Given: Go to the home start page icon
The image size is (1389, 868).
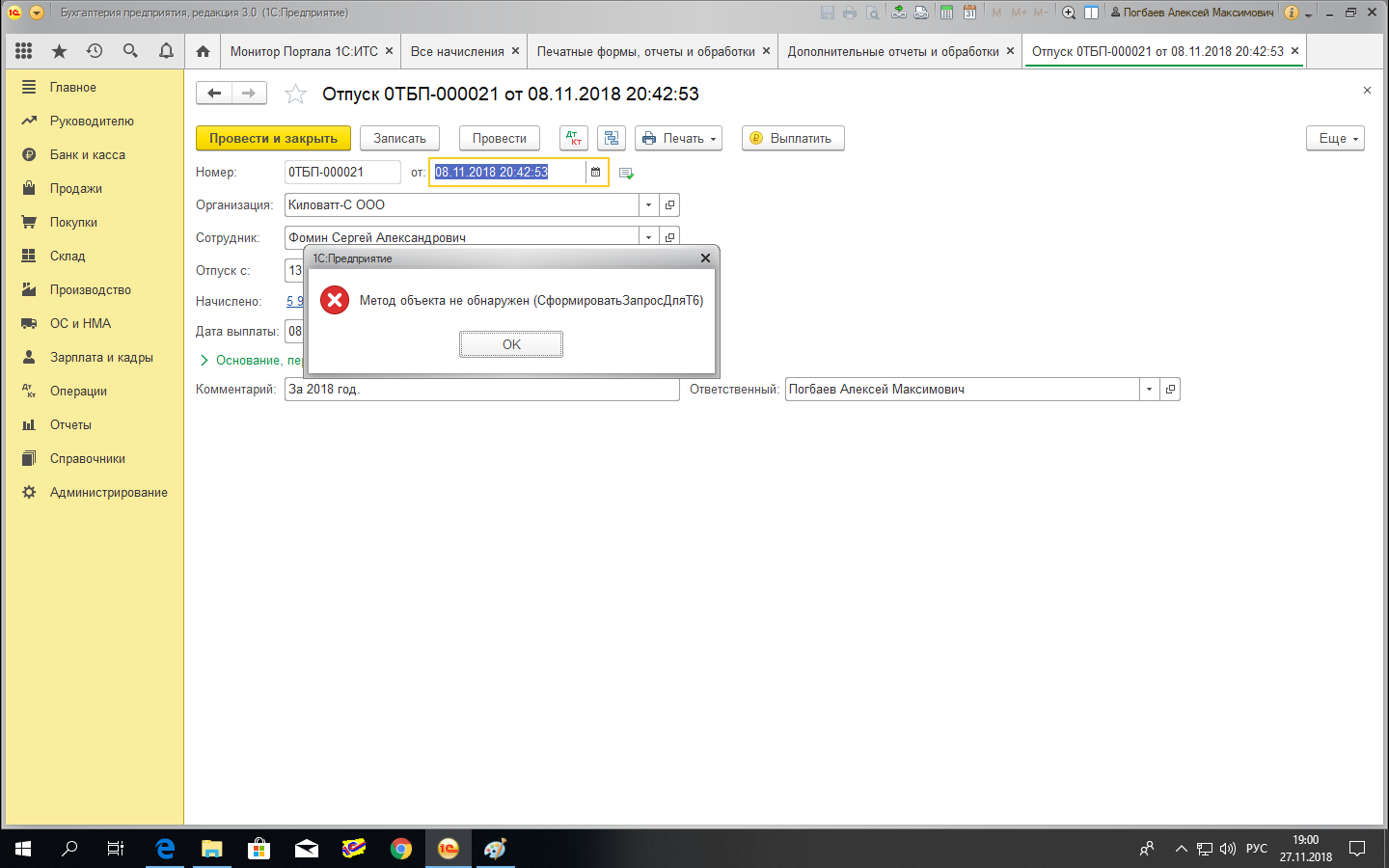Looking at the screenshot, I should [x=203, y=51].
